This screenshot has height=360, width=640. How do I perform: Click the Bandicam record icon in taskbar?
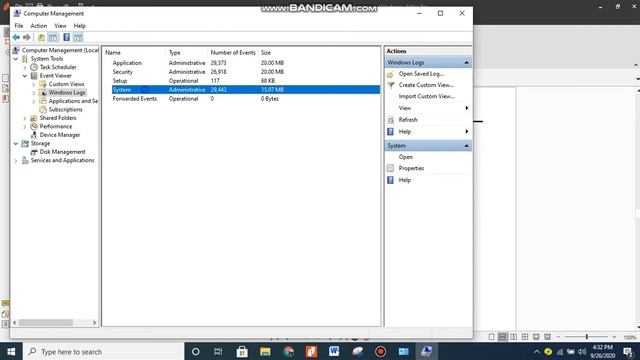(x=380, y=351)
